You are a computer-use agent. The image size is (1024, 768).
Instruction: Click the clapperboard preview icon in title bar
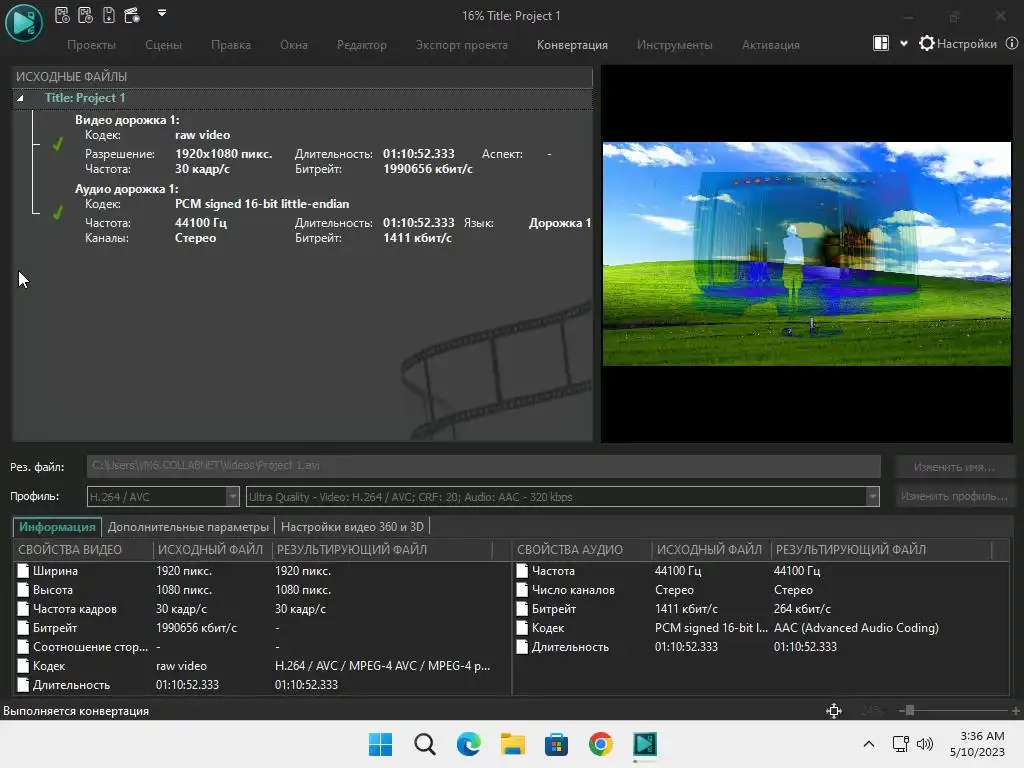coord(132,15)
